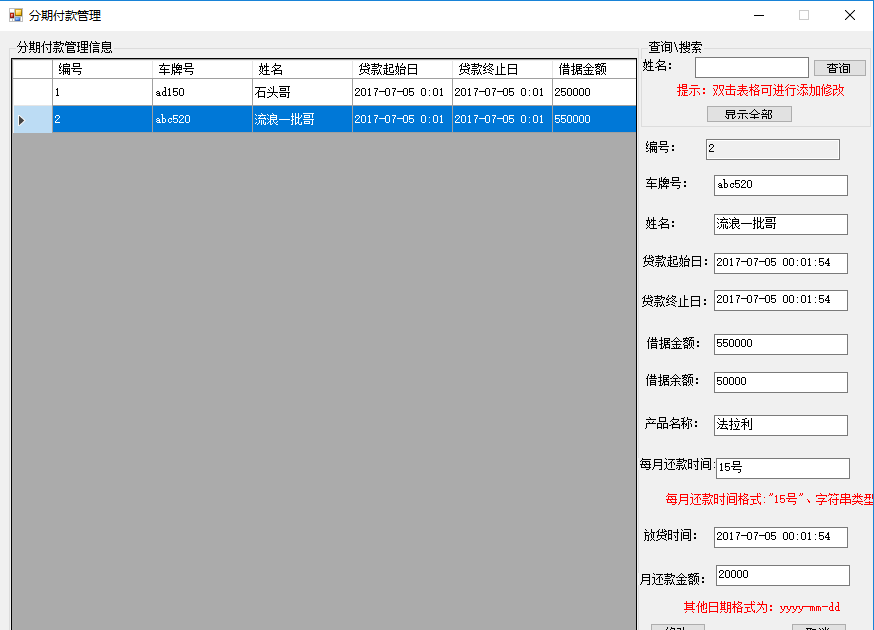Sort by the 贷款终止日 column header

[x=502, y=69]
